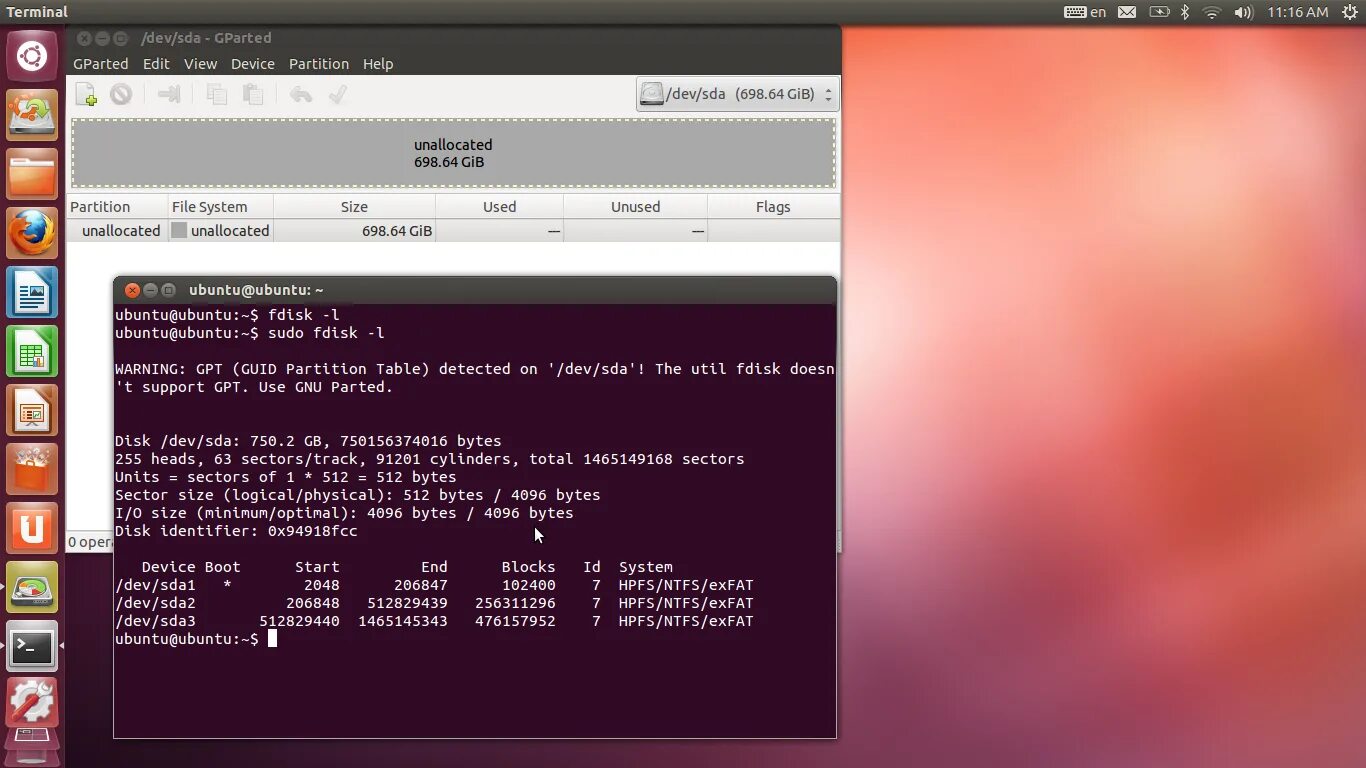Click GParted's Resize/Move toolbar icon
This screenshot has height=768, width=1366.
(169, 95)
